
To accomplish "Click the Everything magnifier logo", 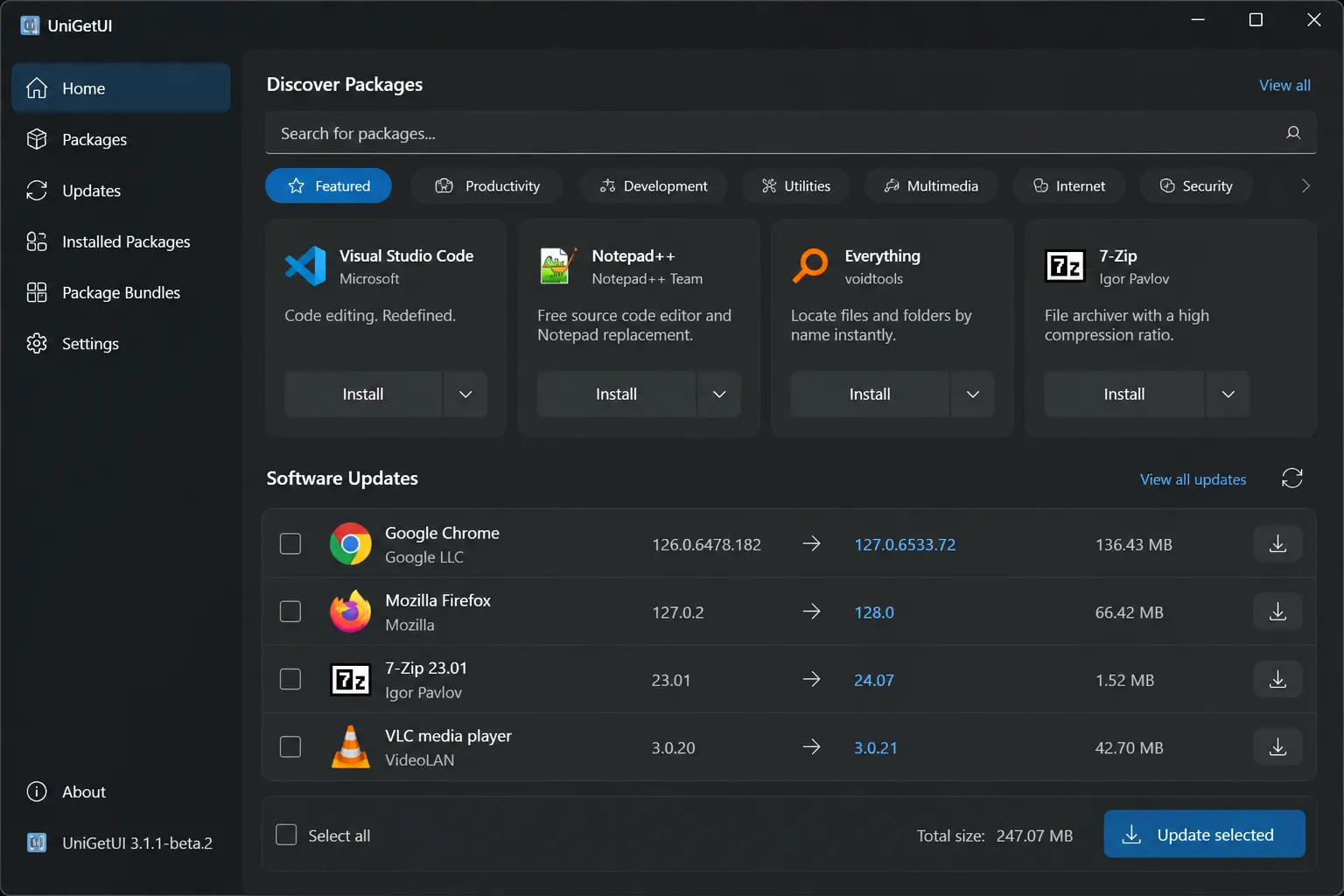I will pyautogui.click(x=811, y=265).
